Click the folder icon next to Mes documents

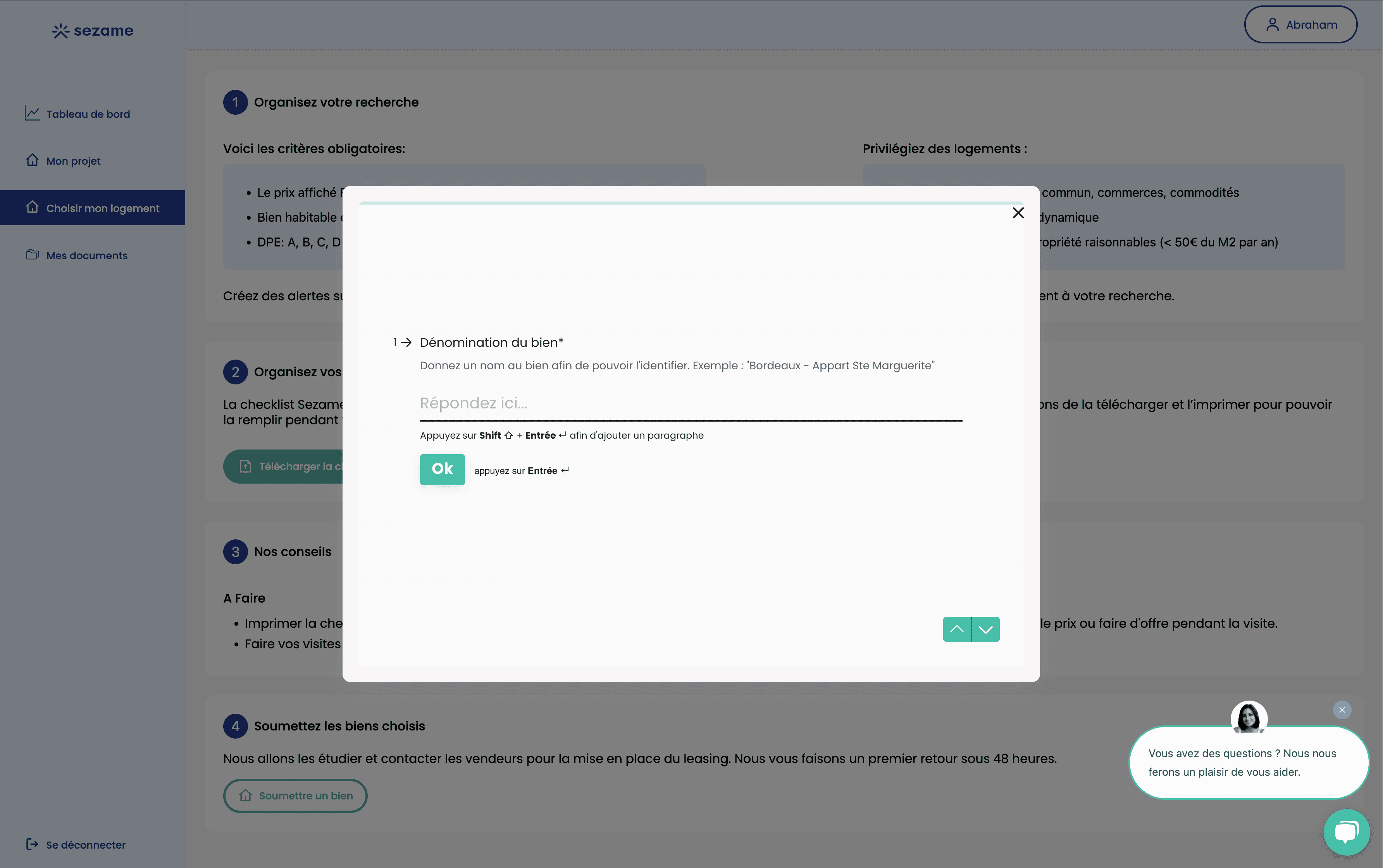[33, 254]
